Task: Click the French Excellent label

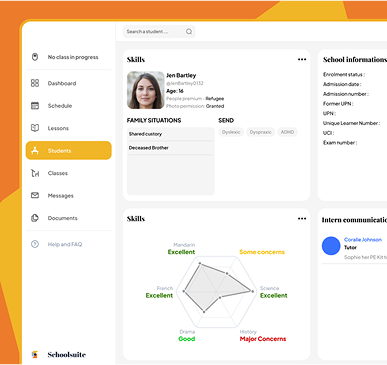Action: [x=159, y=292]
